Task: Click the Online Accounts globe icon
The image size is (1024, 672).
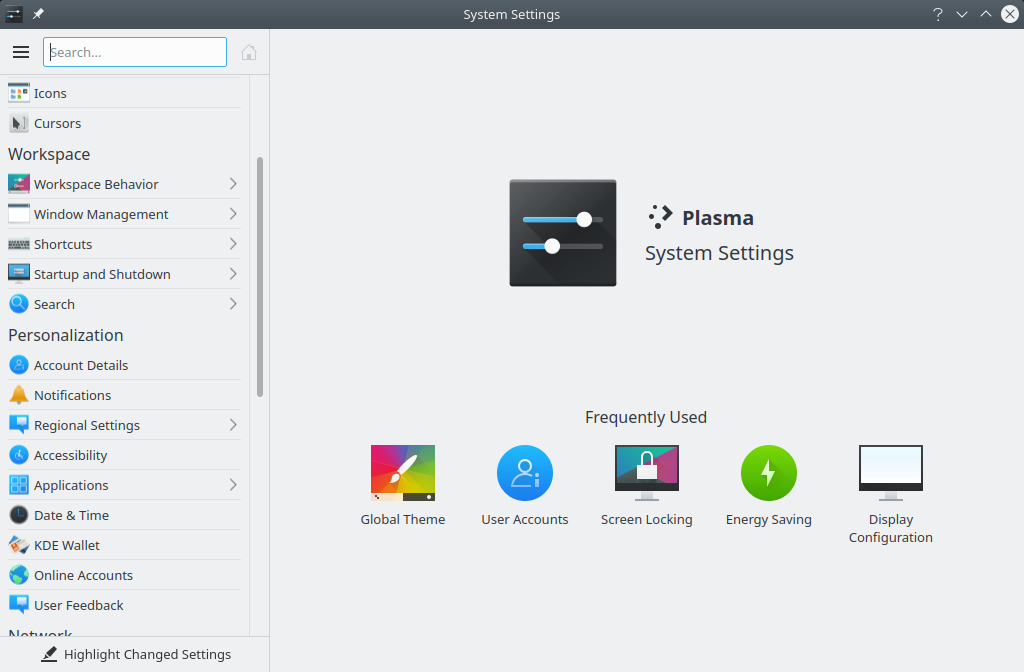Action: 19,575
